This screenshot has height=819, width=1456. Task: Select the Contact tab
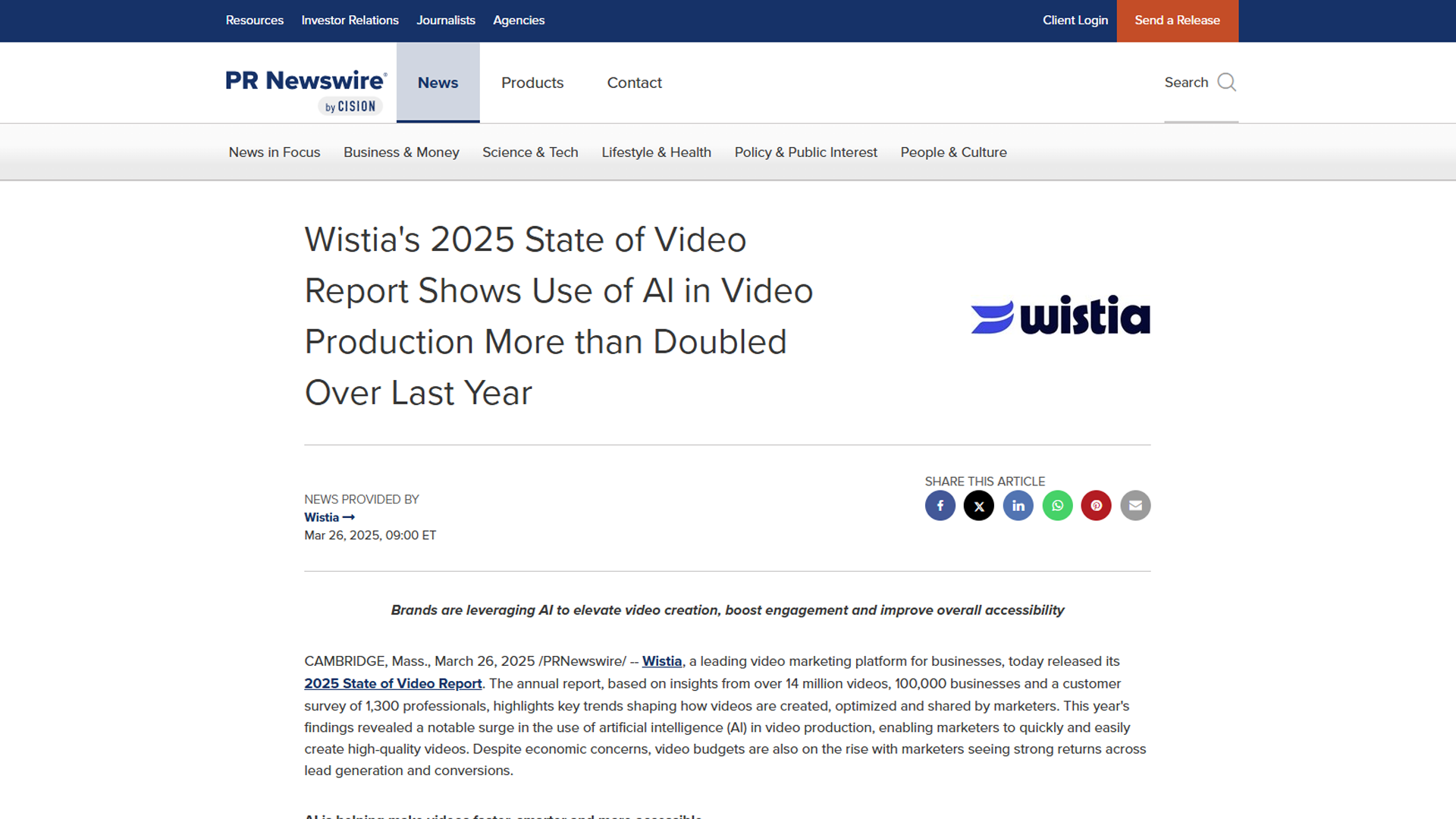coord(634,83)
